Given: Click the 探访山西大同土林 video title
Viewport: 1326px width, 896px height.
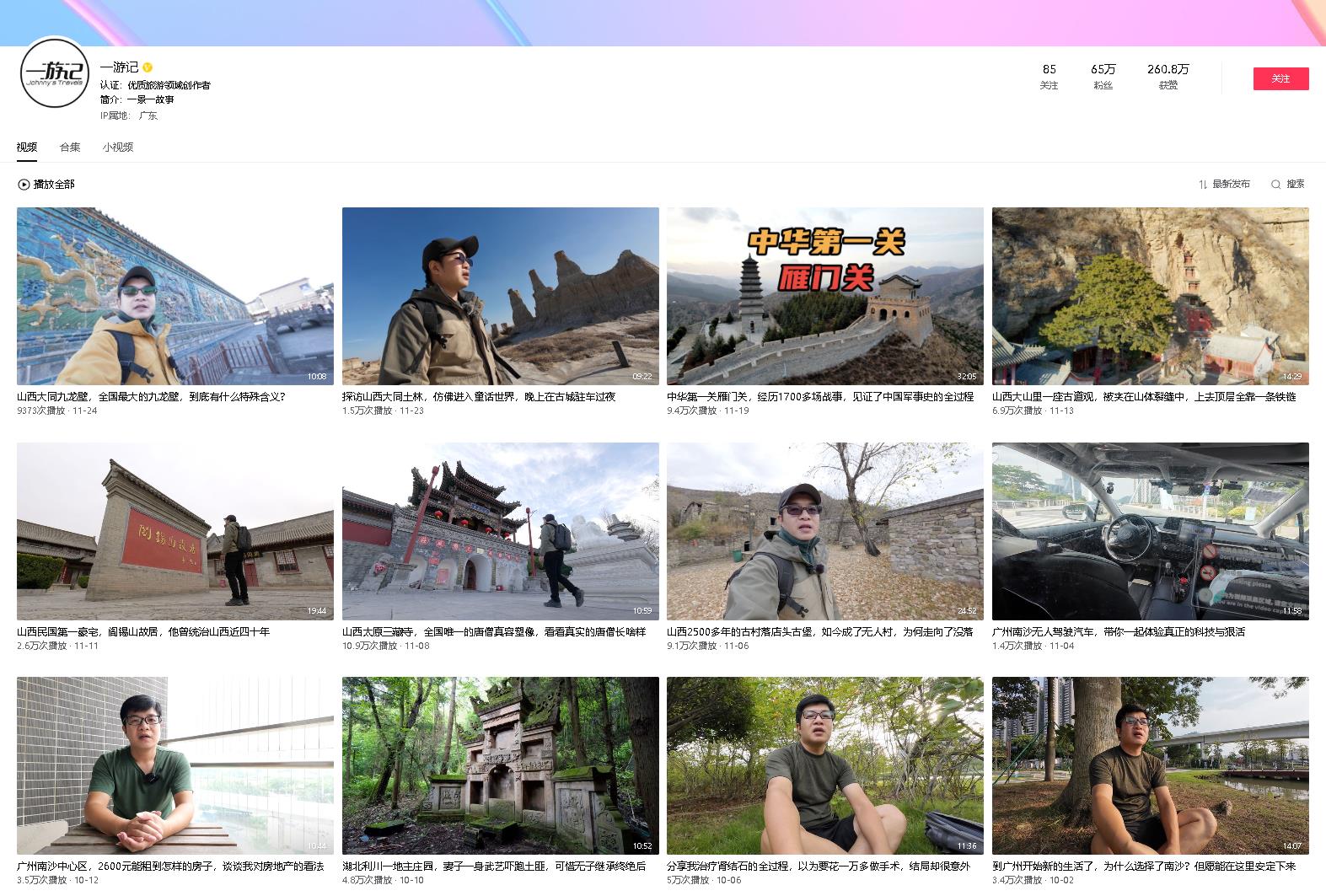Looking at the screenshot, I should 478,397.
